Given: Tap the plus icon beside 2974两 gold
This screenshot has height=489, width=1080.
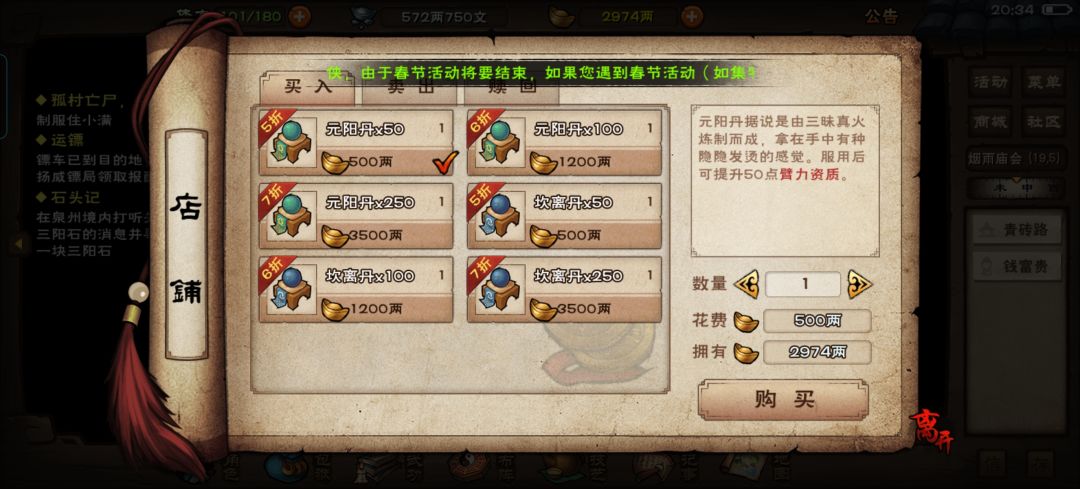Looking at the screenshot, I should click(693, 17).
